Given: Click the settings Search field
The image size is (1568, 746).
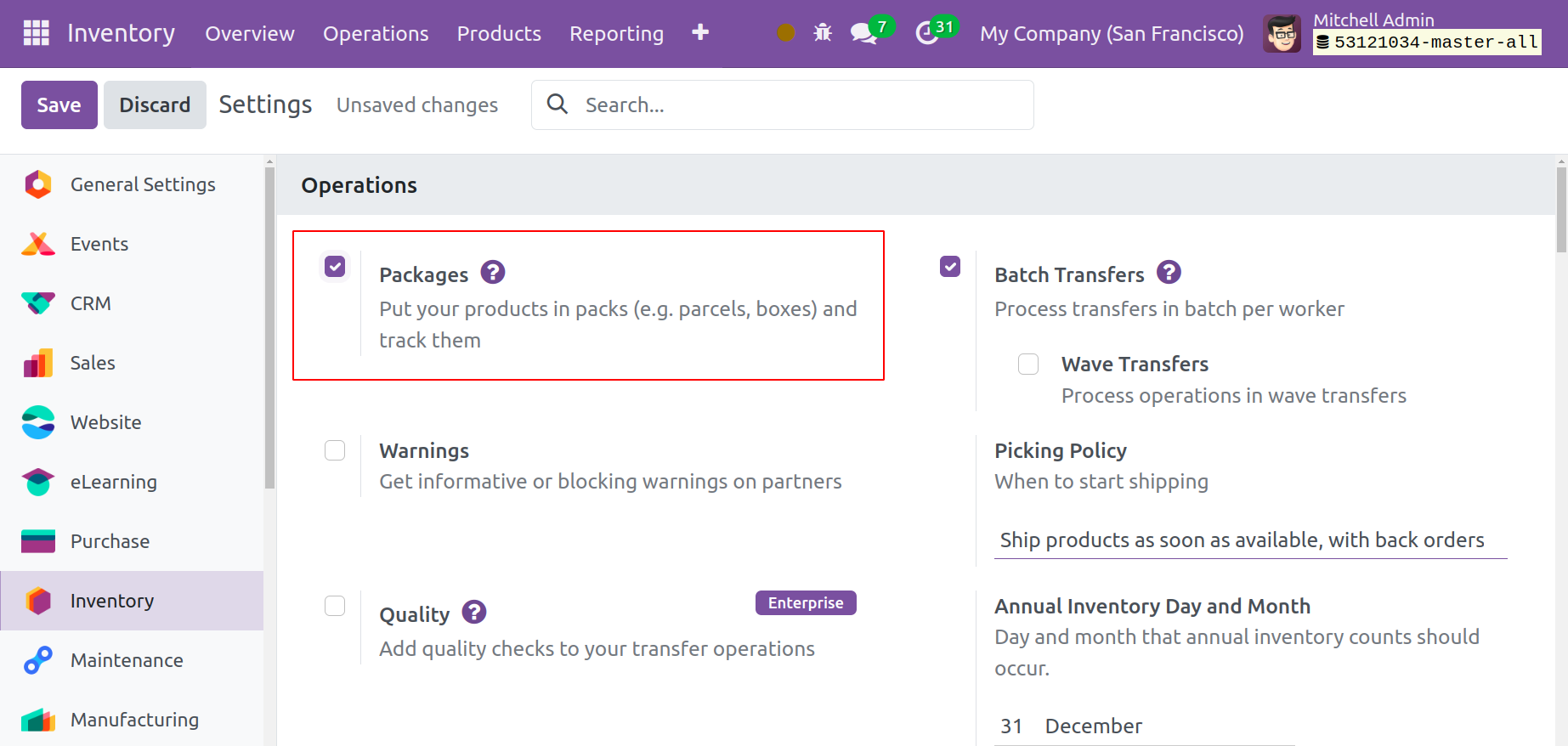Looking at the screenshot, I should click(799, 105).
